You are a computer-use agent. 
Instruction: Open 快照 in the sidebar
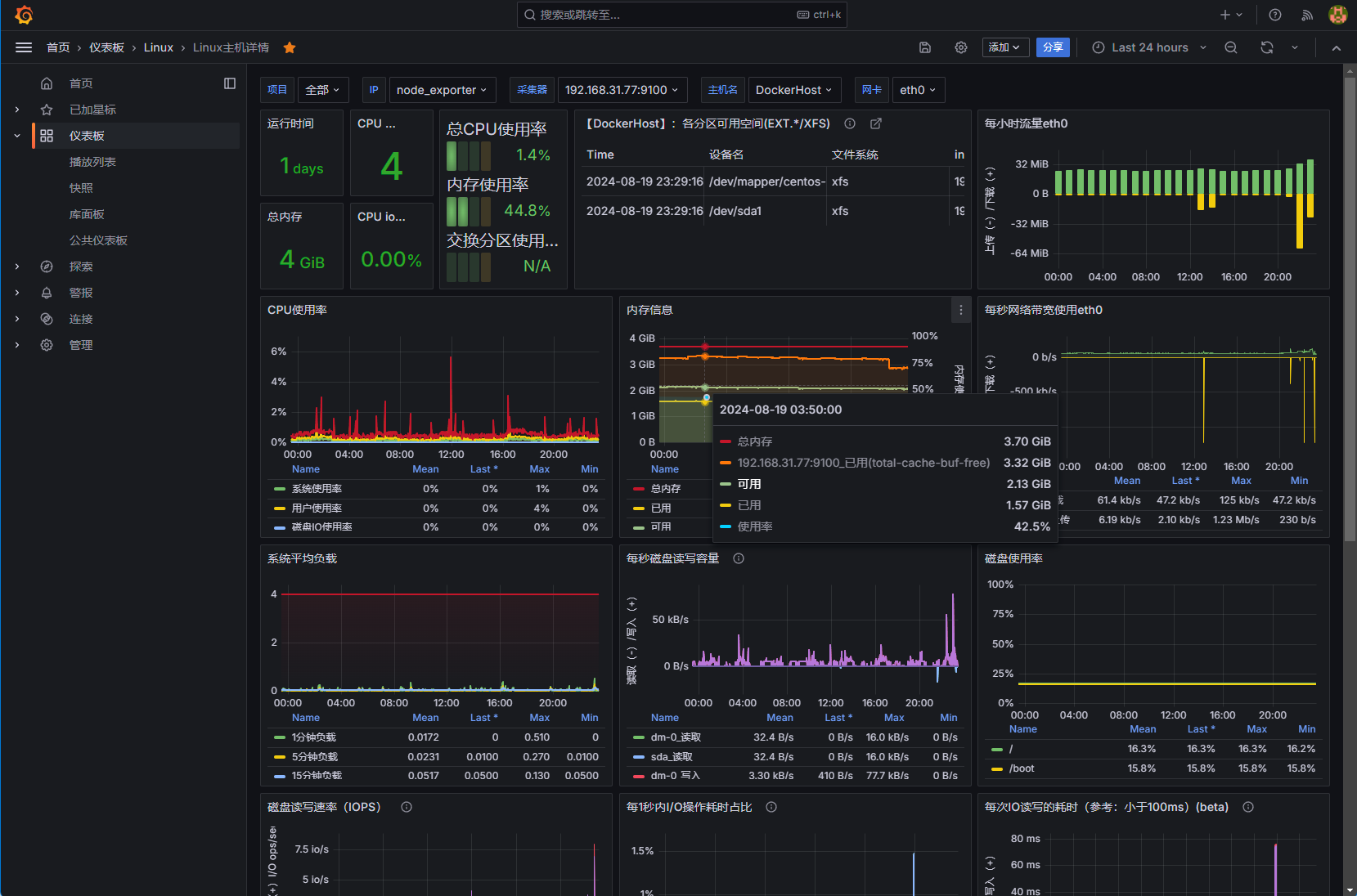[x=81, y=188]
